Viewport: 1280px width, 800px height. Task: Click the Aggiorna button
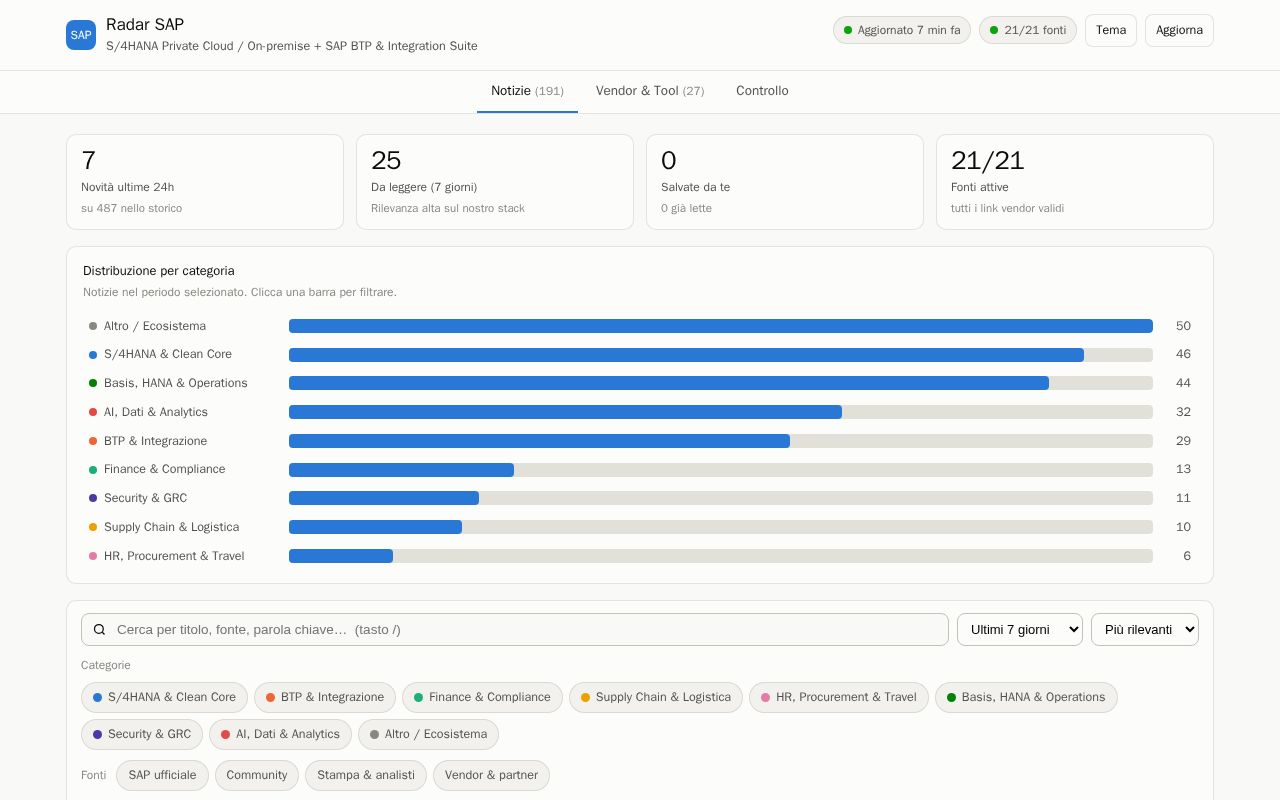[1179, 30]
